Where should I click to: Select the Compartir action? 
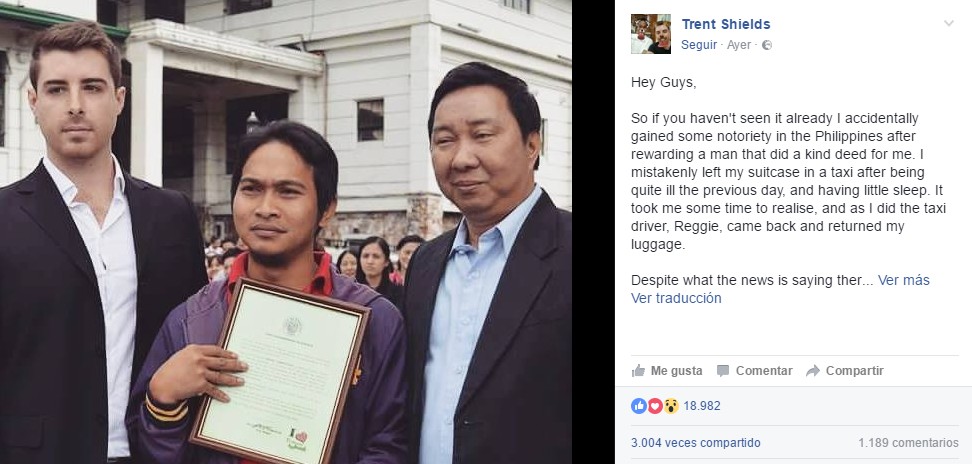[854, 370]
